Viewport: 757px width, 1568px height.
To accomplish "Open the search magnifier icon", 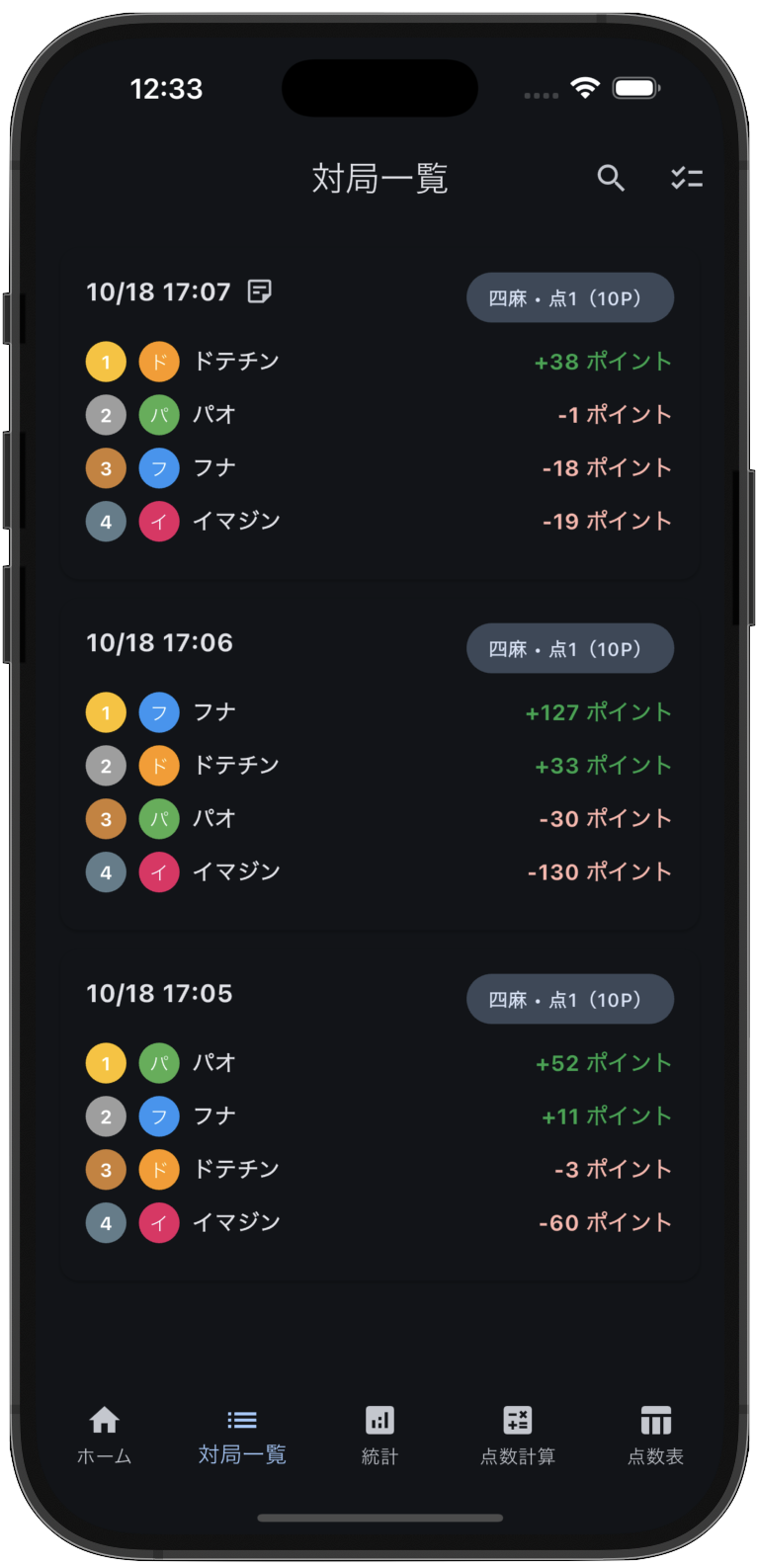I will (x=611, y=178).
